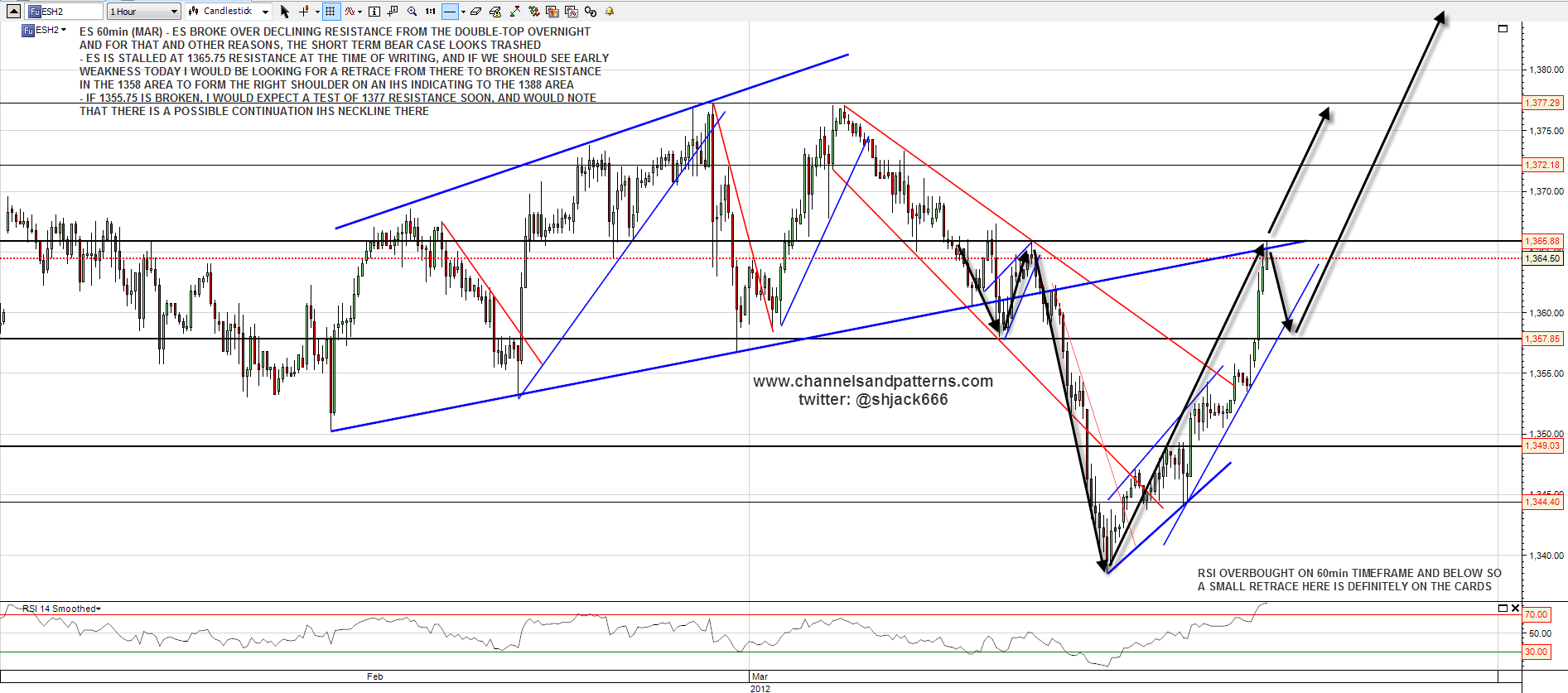The width and height of the screenshot is (1568, 693).
Task: Click the chain link icon
Action: 591,12
